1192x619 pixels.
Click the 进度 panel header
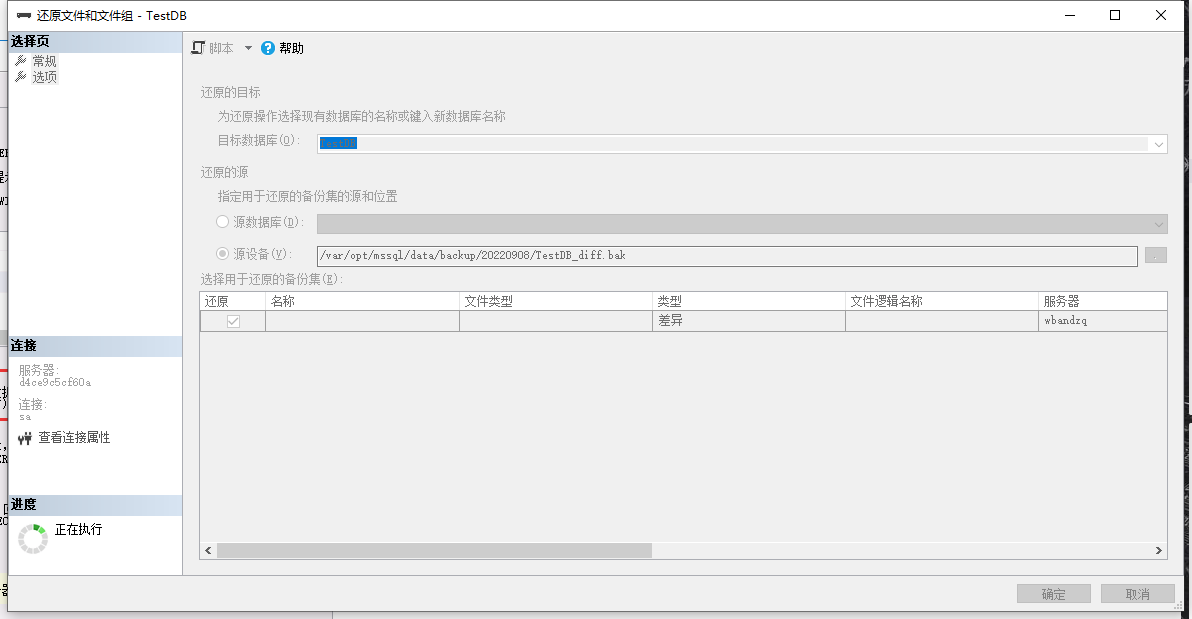pyautogui.click(x=95, y=505)
